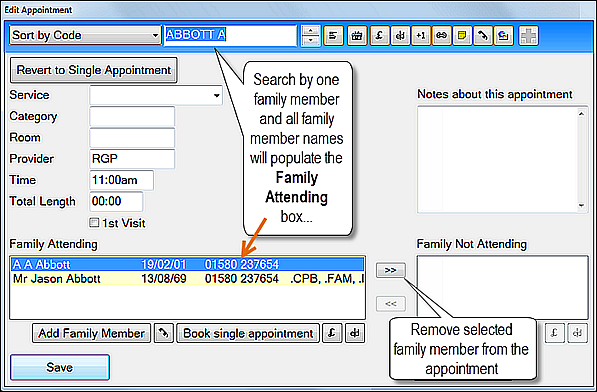597x392 pixels.
Task: Click the Time input field
Action: click(x=122, y=180)
